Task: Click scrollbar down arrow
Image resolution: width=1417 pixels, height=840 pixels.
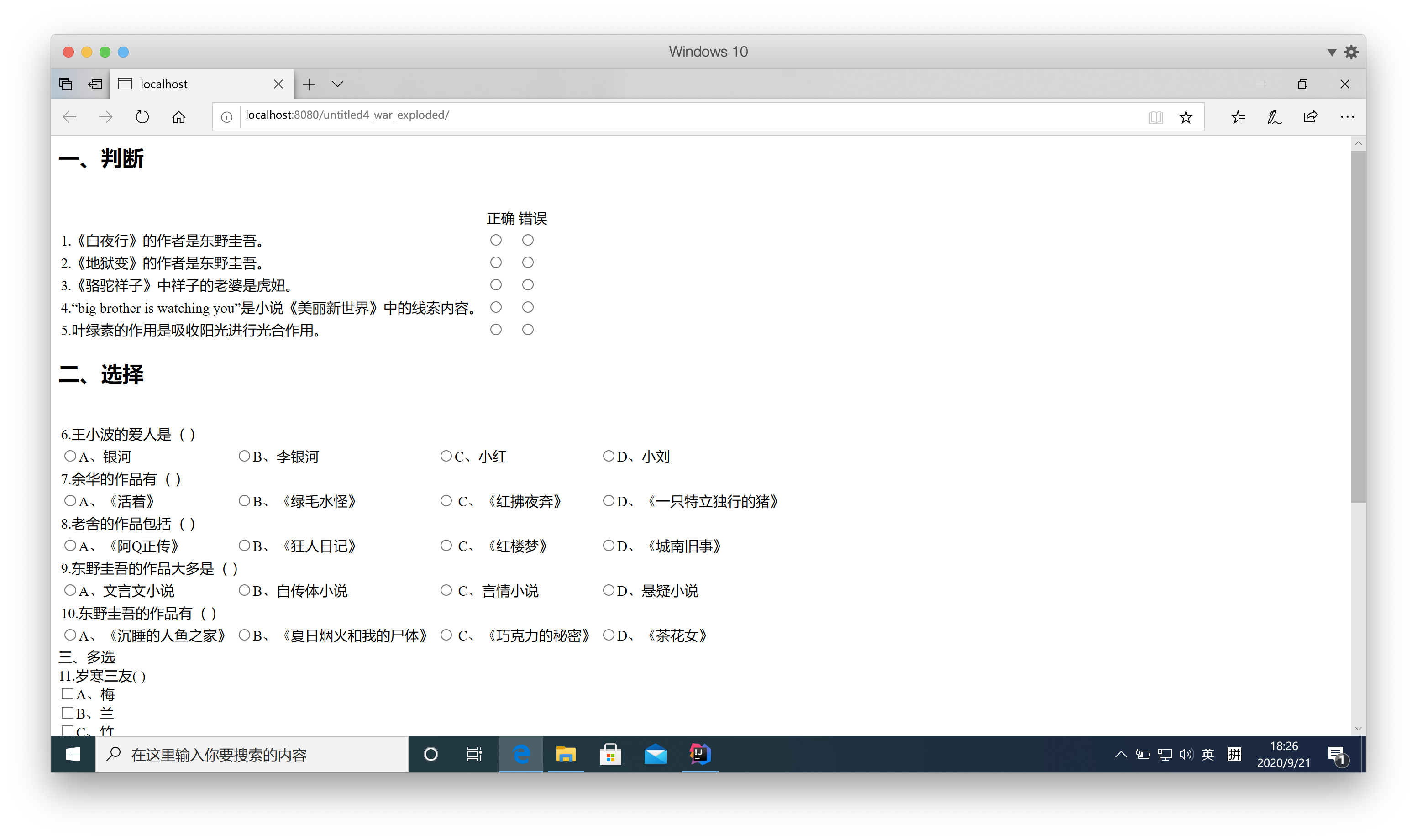Action: (x=1358, y=729)
